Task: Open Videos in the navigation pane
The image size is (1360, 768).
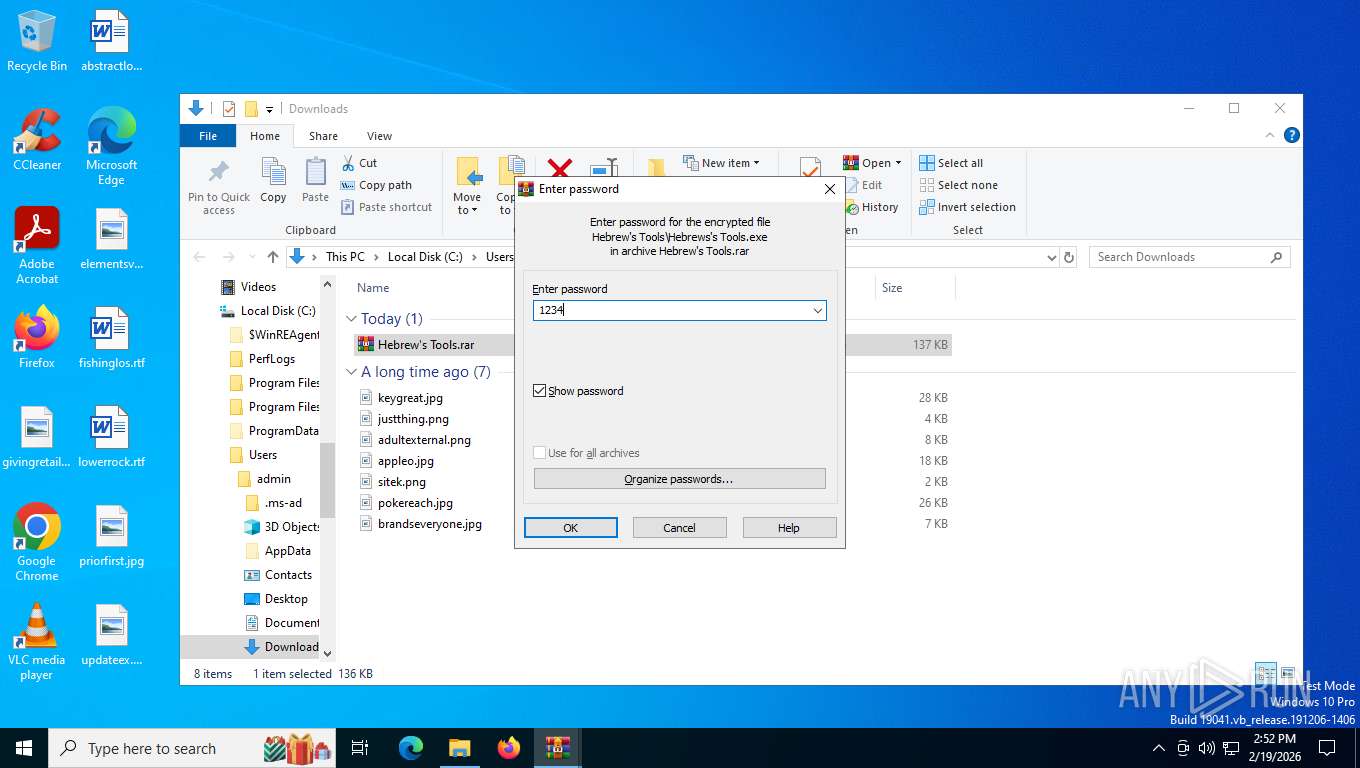Action: coord(258,287)
